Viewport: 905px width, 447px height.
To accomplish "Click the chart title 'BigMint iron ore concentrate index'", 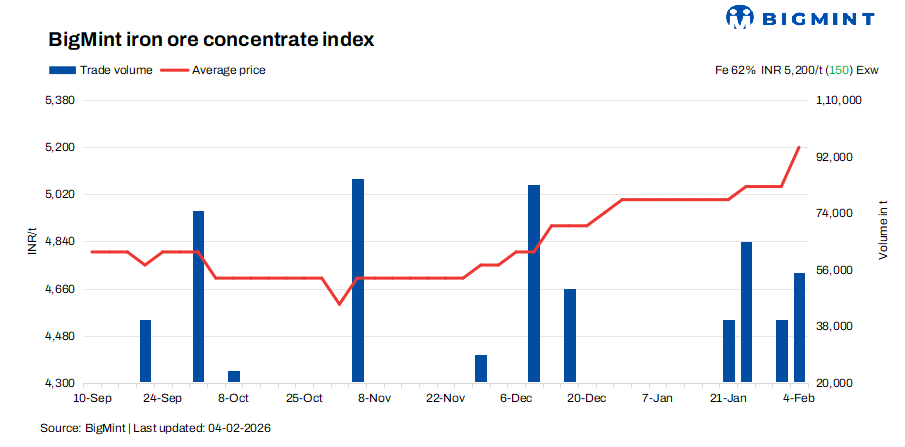I will coord(210,41).
